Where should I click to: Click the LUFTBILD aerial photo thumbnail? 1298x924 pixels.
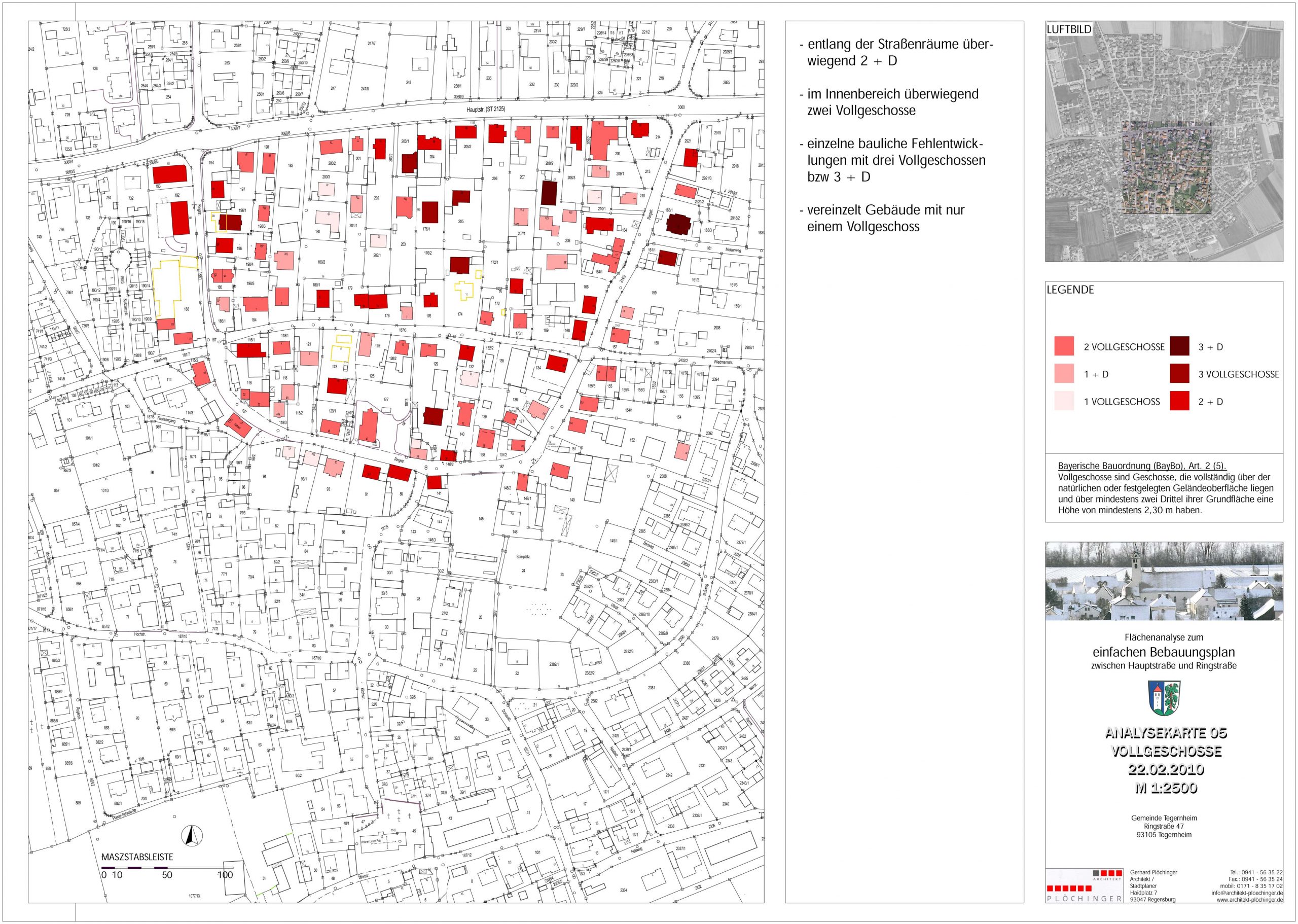coord(1164,142)
